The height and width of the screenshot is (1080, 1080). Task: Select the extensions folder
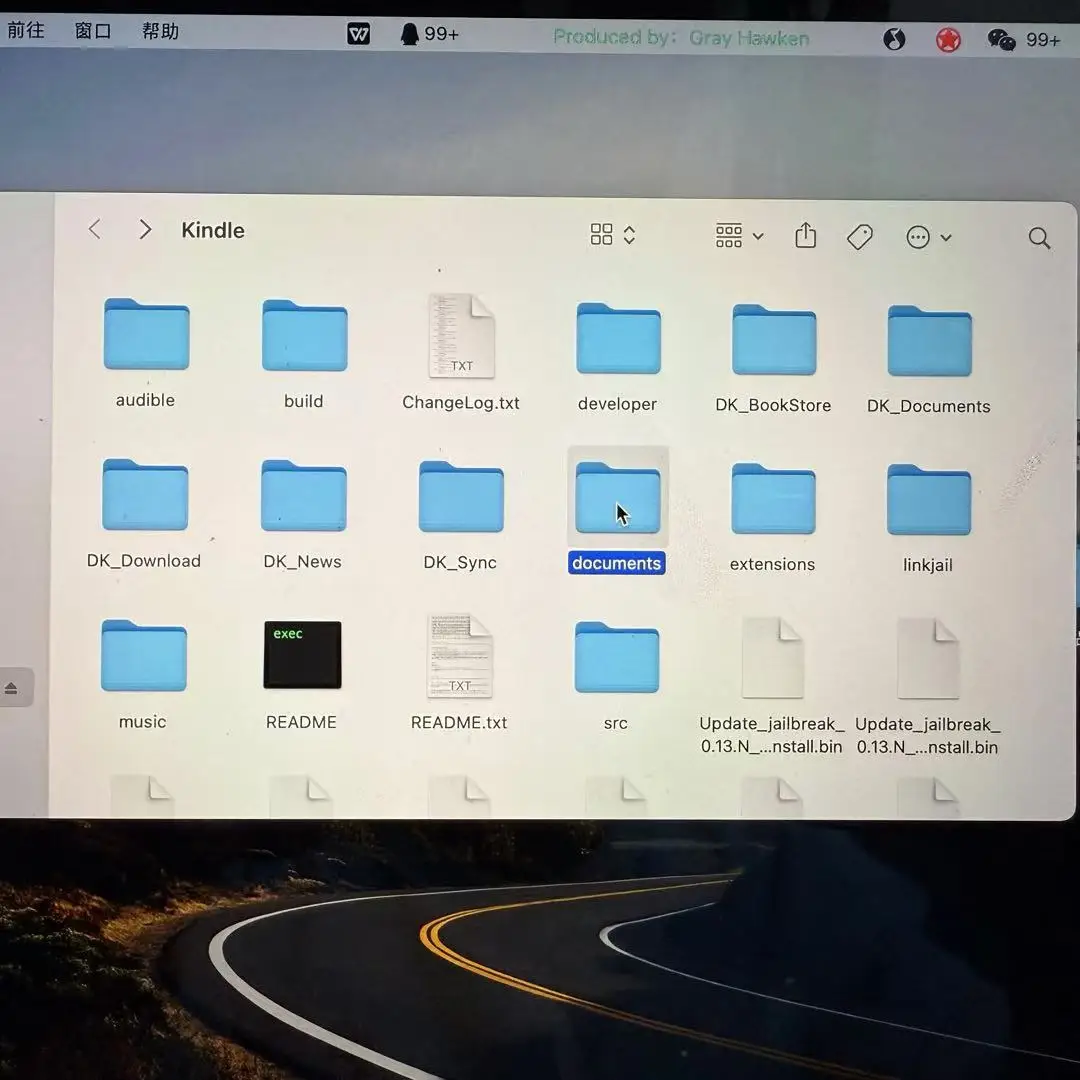(773, 500)
